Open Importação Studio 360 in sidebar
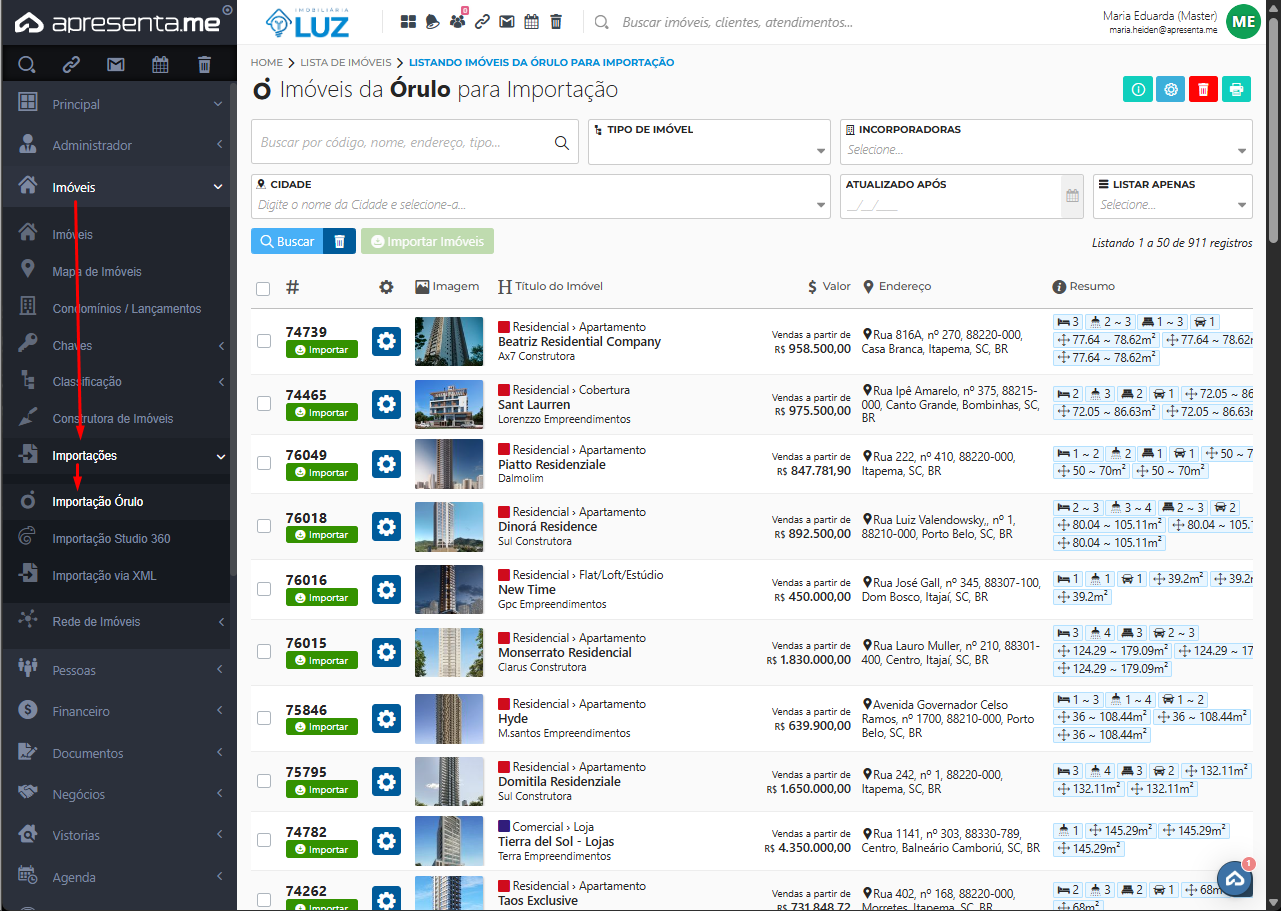 [111, 539]
